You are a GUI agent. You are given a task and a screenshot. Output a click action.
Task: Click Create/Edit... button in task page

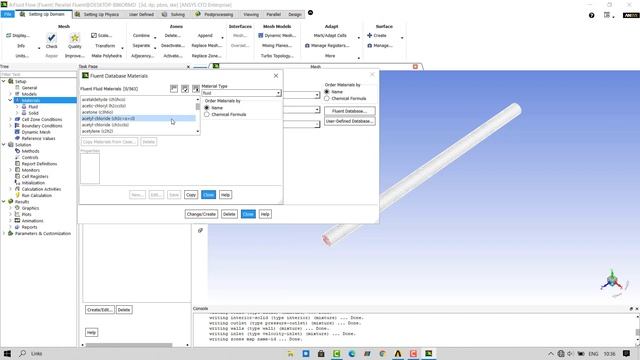100,310
